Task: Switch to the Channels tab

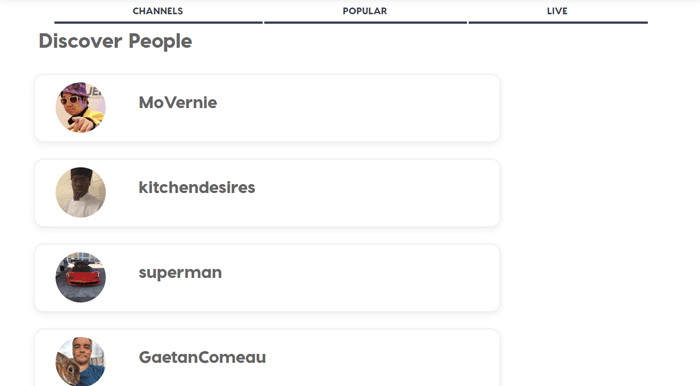Action: tap(158, 11)
